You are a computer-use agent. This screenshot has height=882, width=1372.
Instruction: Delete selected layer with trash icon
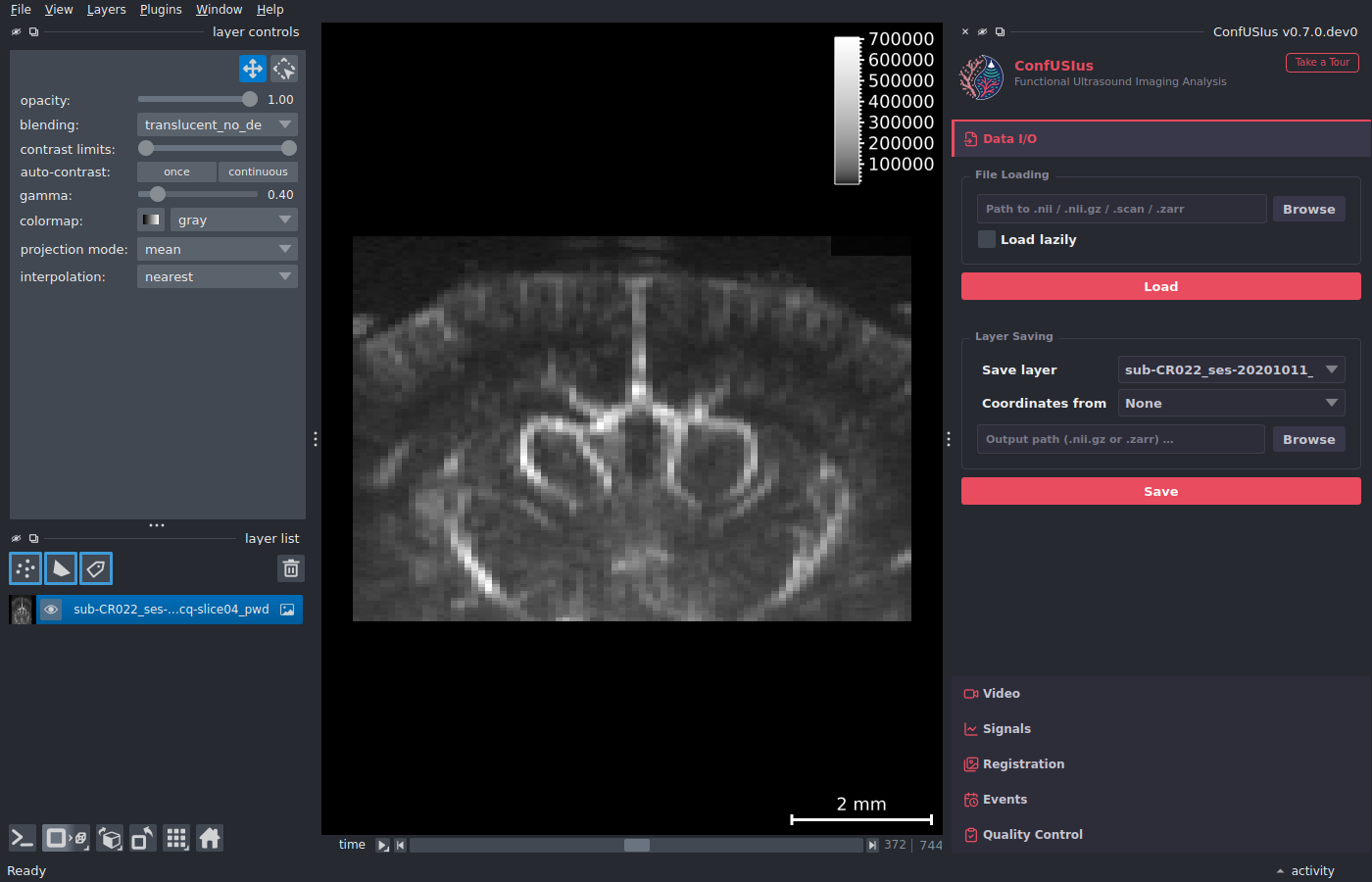tap(291, 568)
